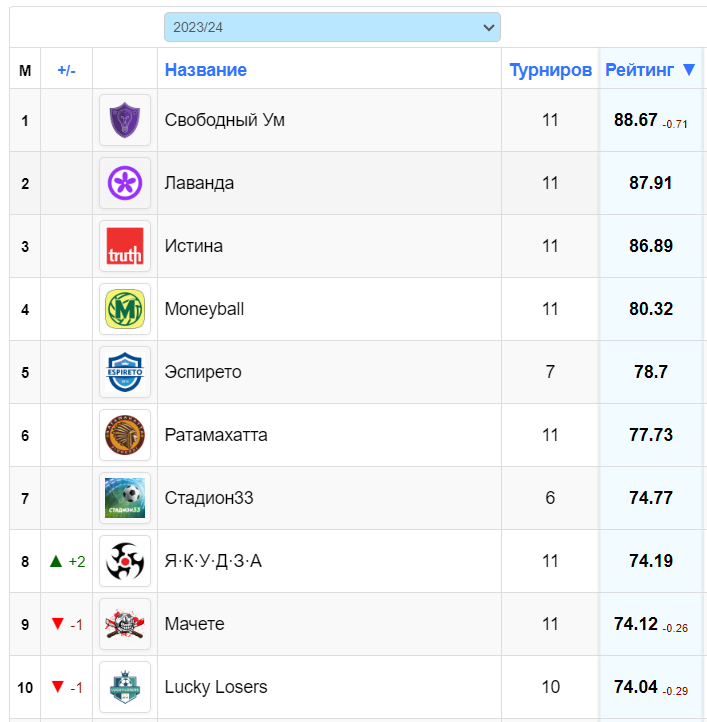Click the Мачете team logo
The width and height of the screenshot is (707, 722).
click(125, 624)
